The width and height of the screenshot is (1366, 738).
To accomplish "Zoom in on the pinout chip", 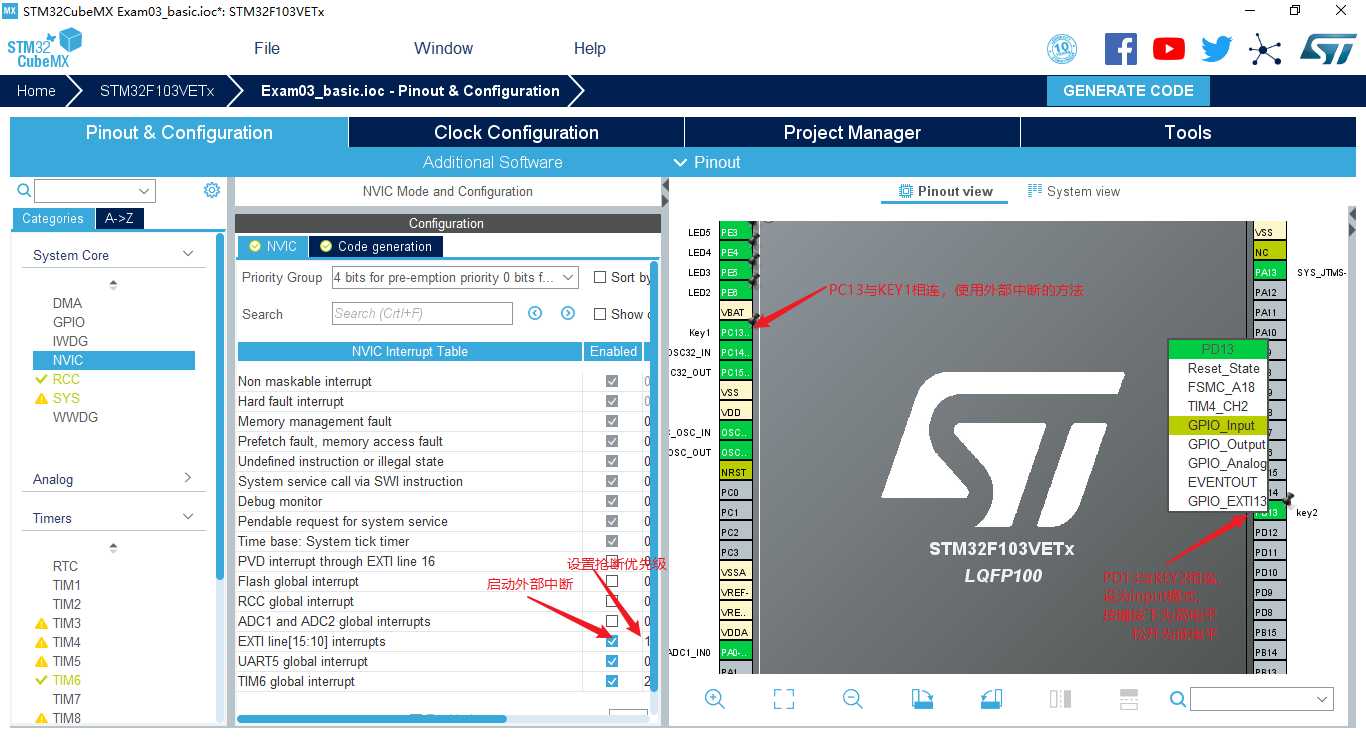I will tap(715, 699).
